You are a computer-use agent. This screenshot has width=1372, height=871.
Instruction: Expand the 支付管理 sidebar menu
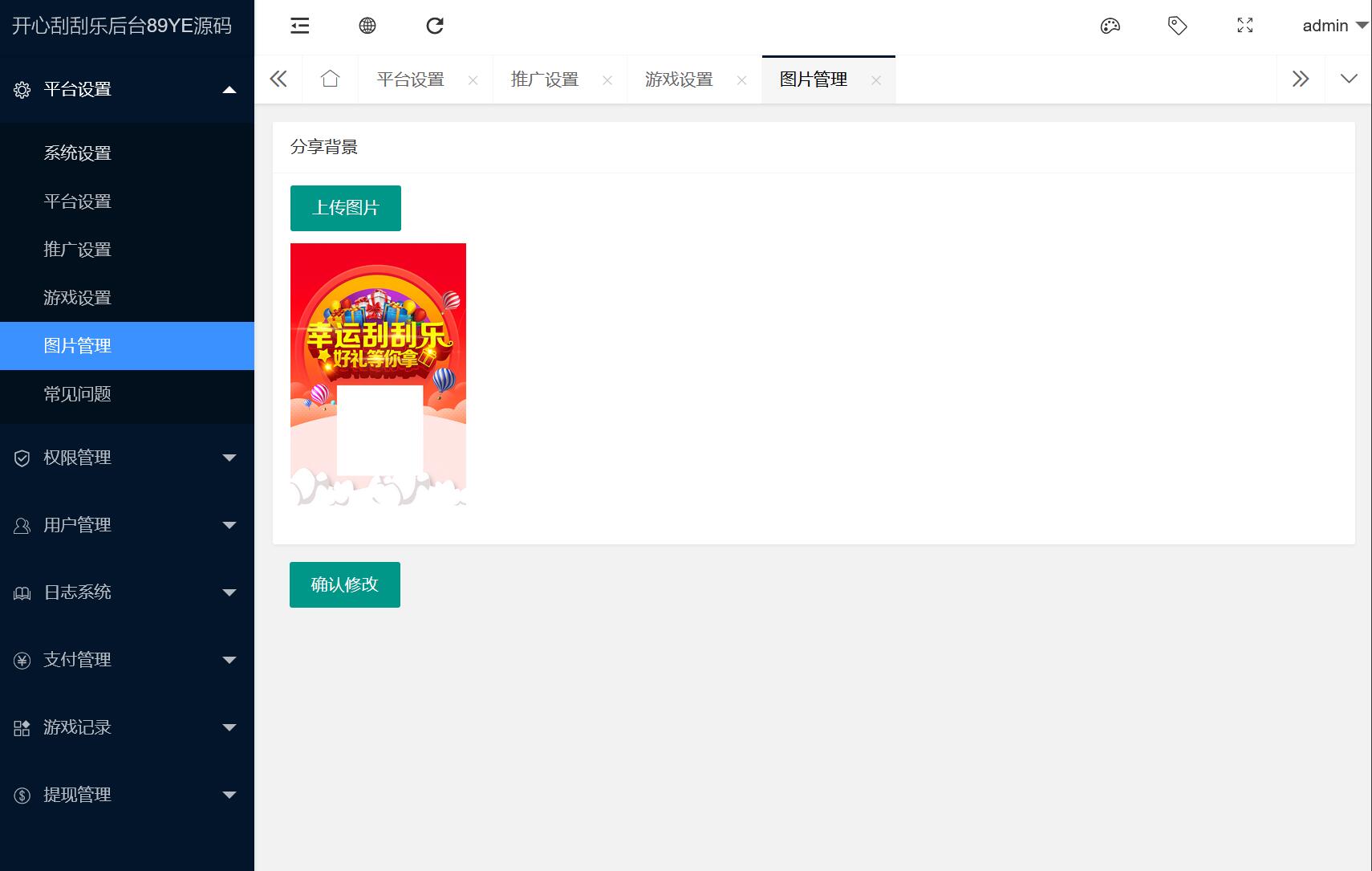tap(127, 660)
